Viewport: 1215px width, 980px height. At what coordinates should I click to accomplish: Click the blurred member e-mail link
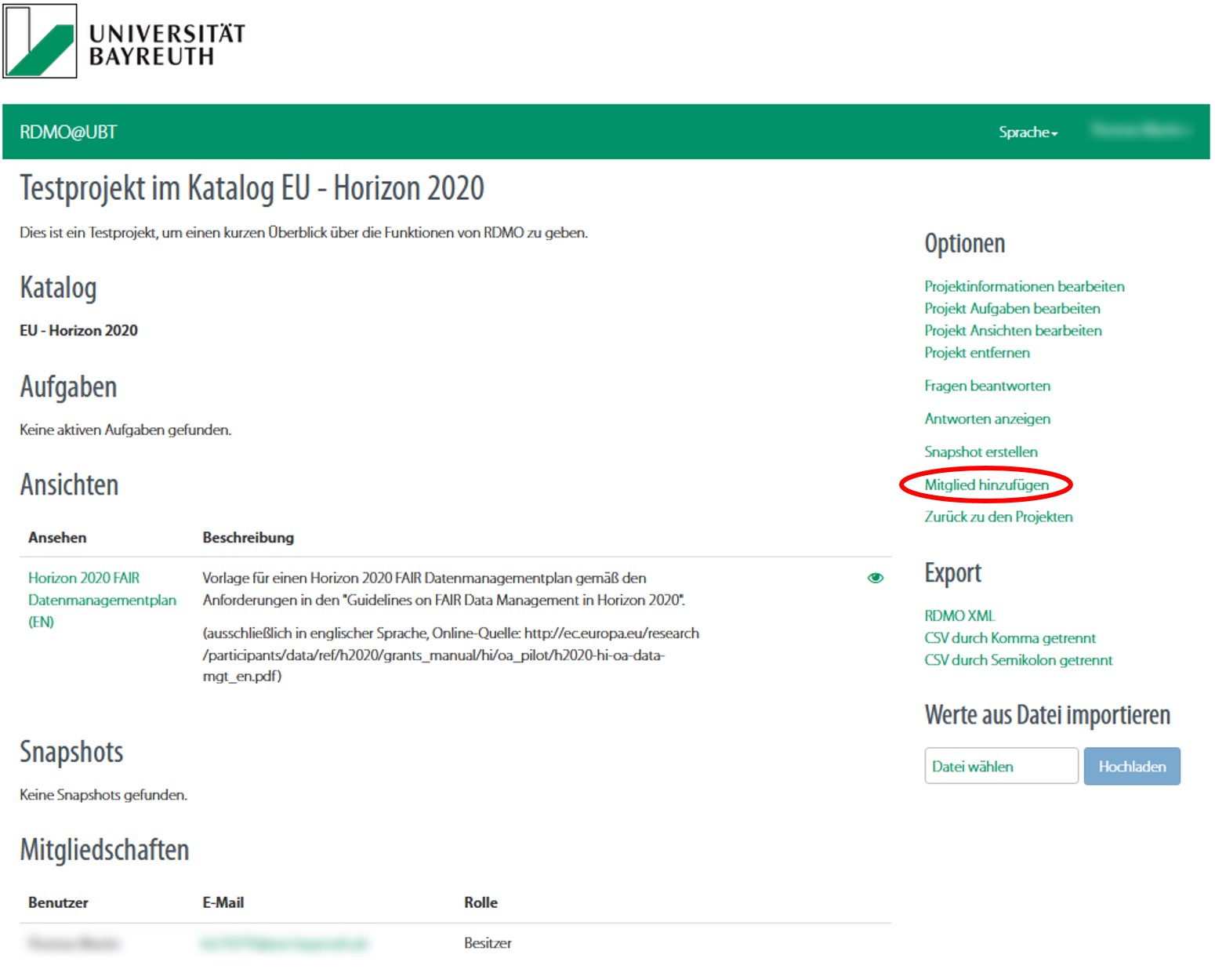(284, 943)
